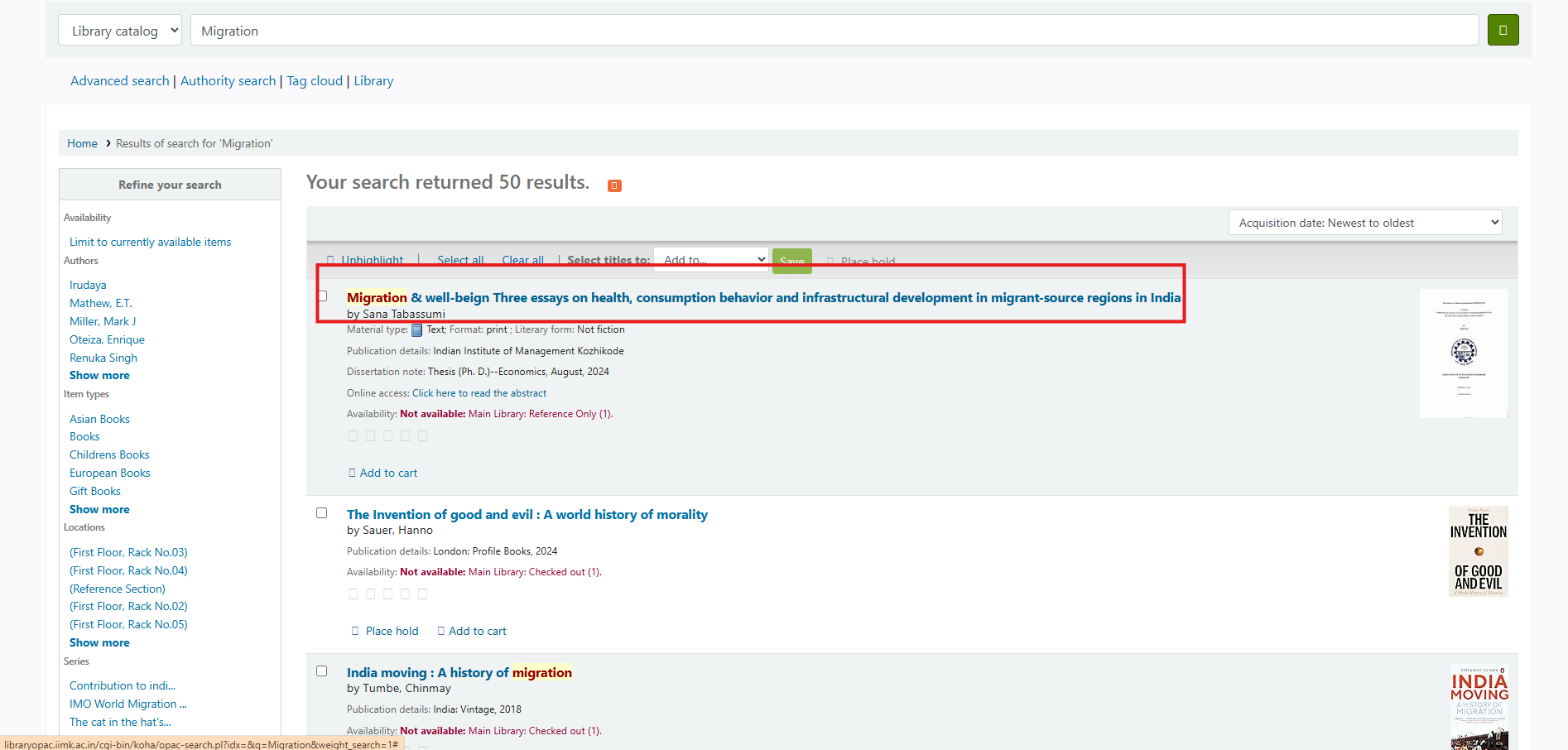Show more authors in the refine panel
The width and height of the screenshot is (1568, 750).
[99, 376]
